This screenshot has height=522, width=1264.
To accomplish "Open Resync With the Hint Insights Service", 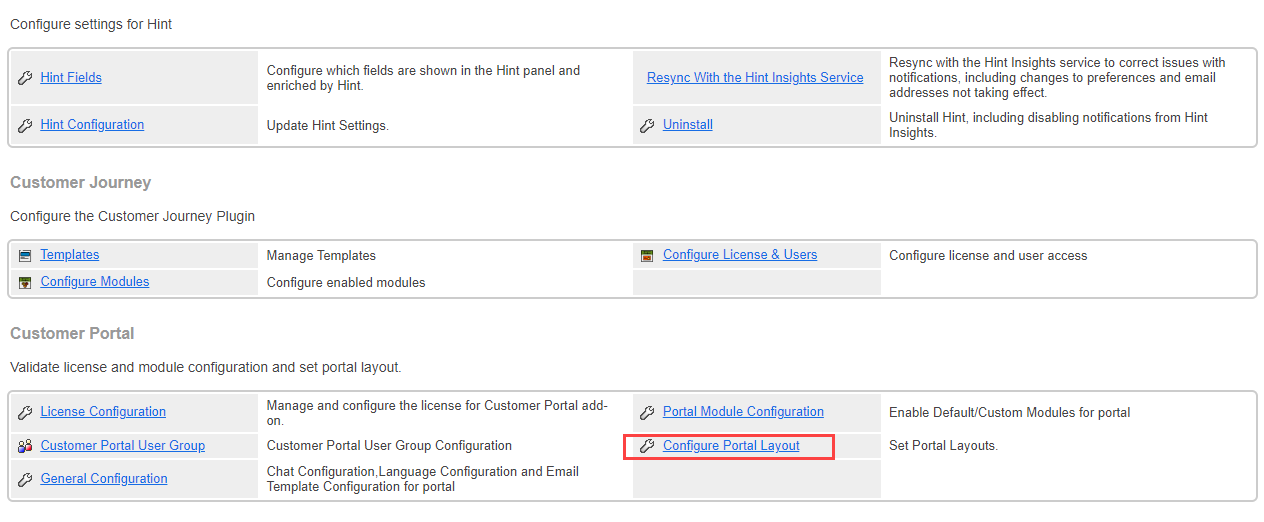I will (x=755, y=78).
